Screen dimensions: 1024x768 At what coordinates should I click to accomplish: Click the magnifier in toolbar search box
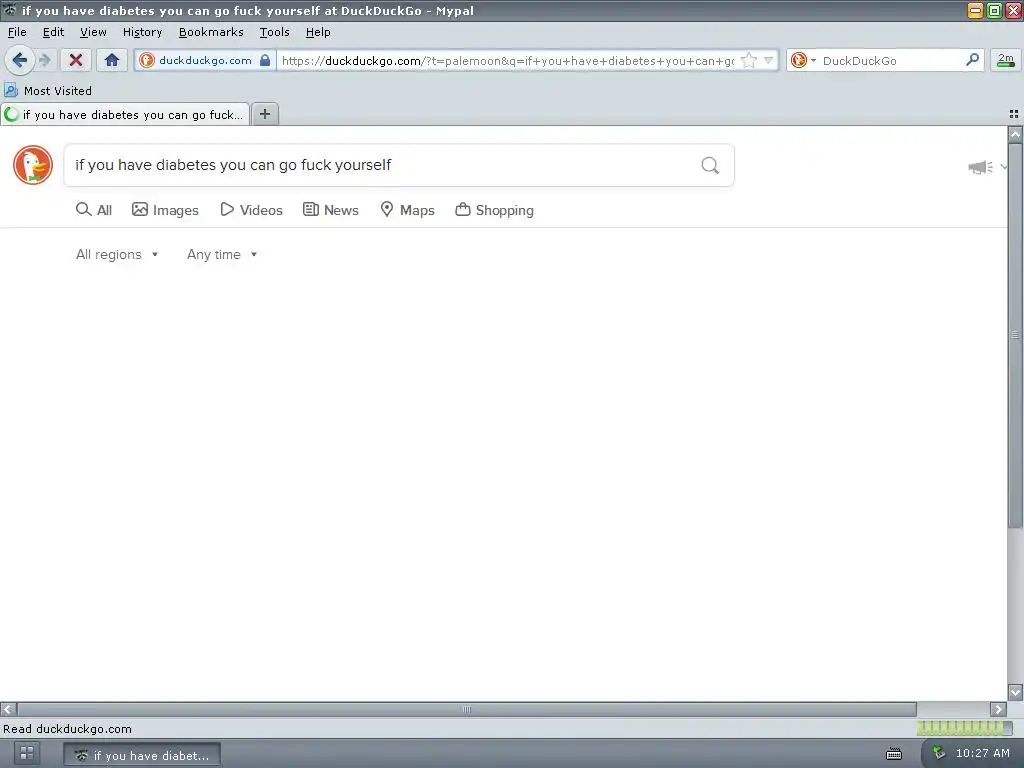972,60
